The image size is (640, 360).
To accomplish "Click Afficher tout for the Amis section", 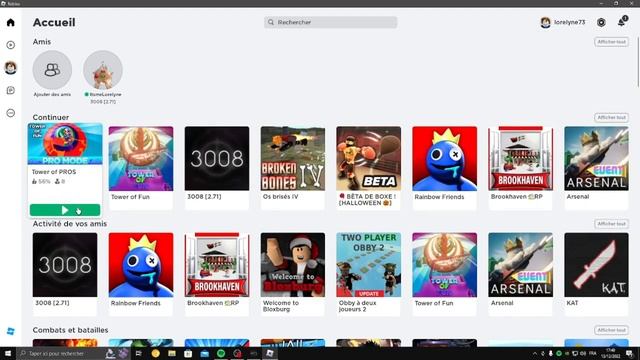I will 611,42.
